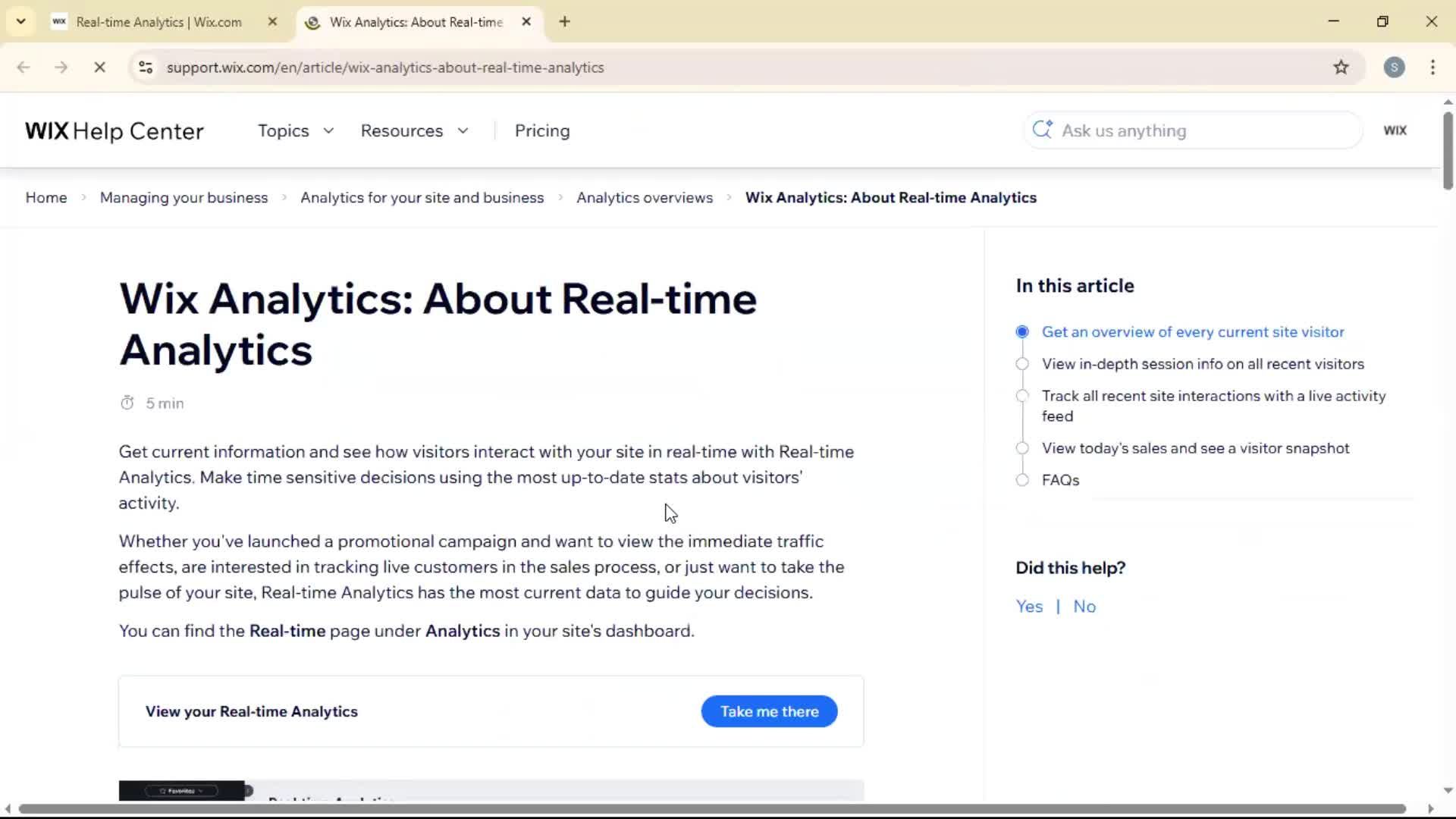Click the horizontal scrollbar at bottom
This screenshot has height=819, width=1456.
(x=711, y=809)
